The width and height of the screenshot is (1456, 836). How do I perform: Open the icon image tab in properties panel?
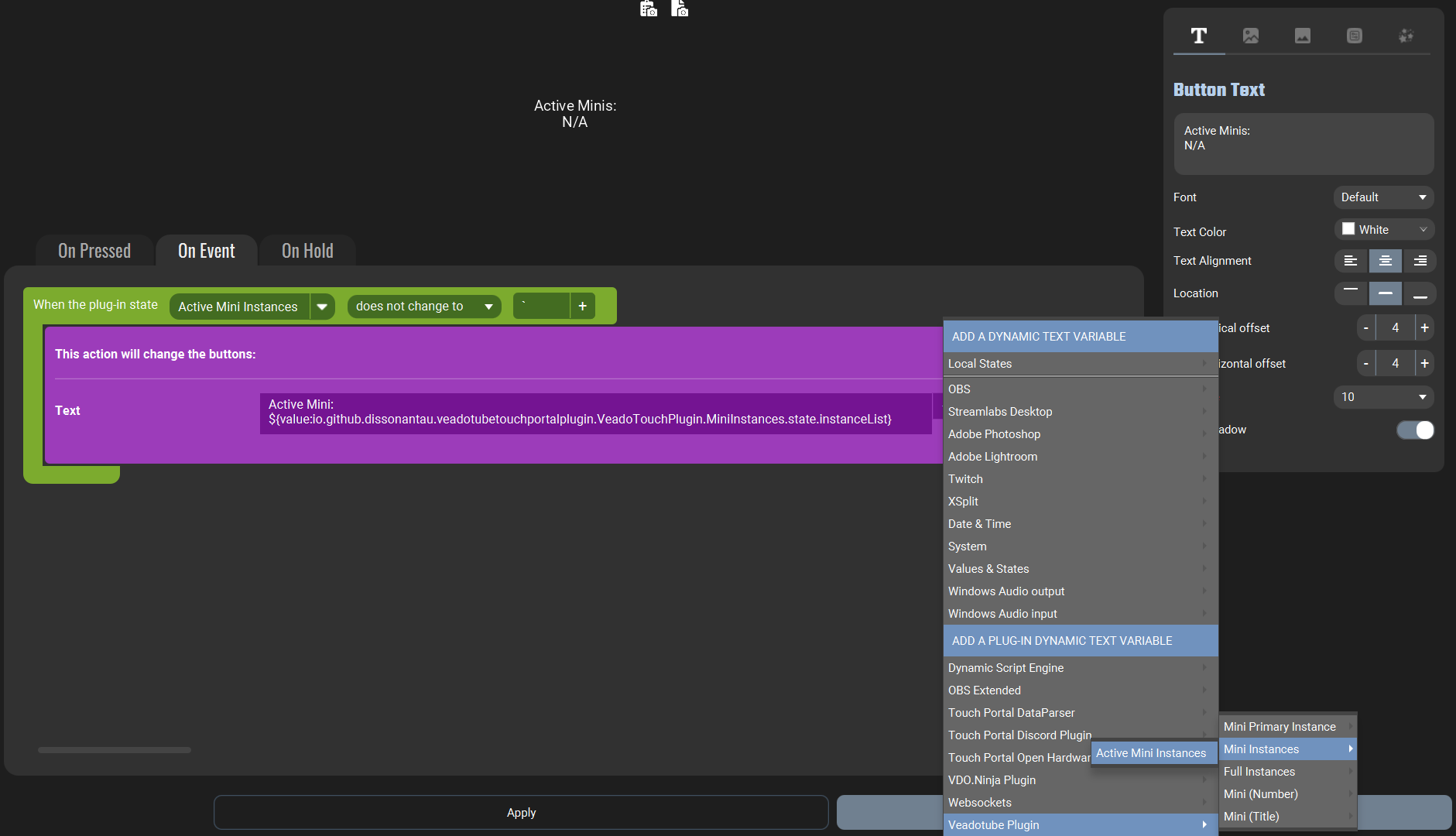click(x=1251, y=36)
